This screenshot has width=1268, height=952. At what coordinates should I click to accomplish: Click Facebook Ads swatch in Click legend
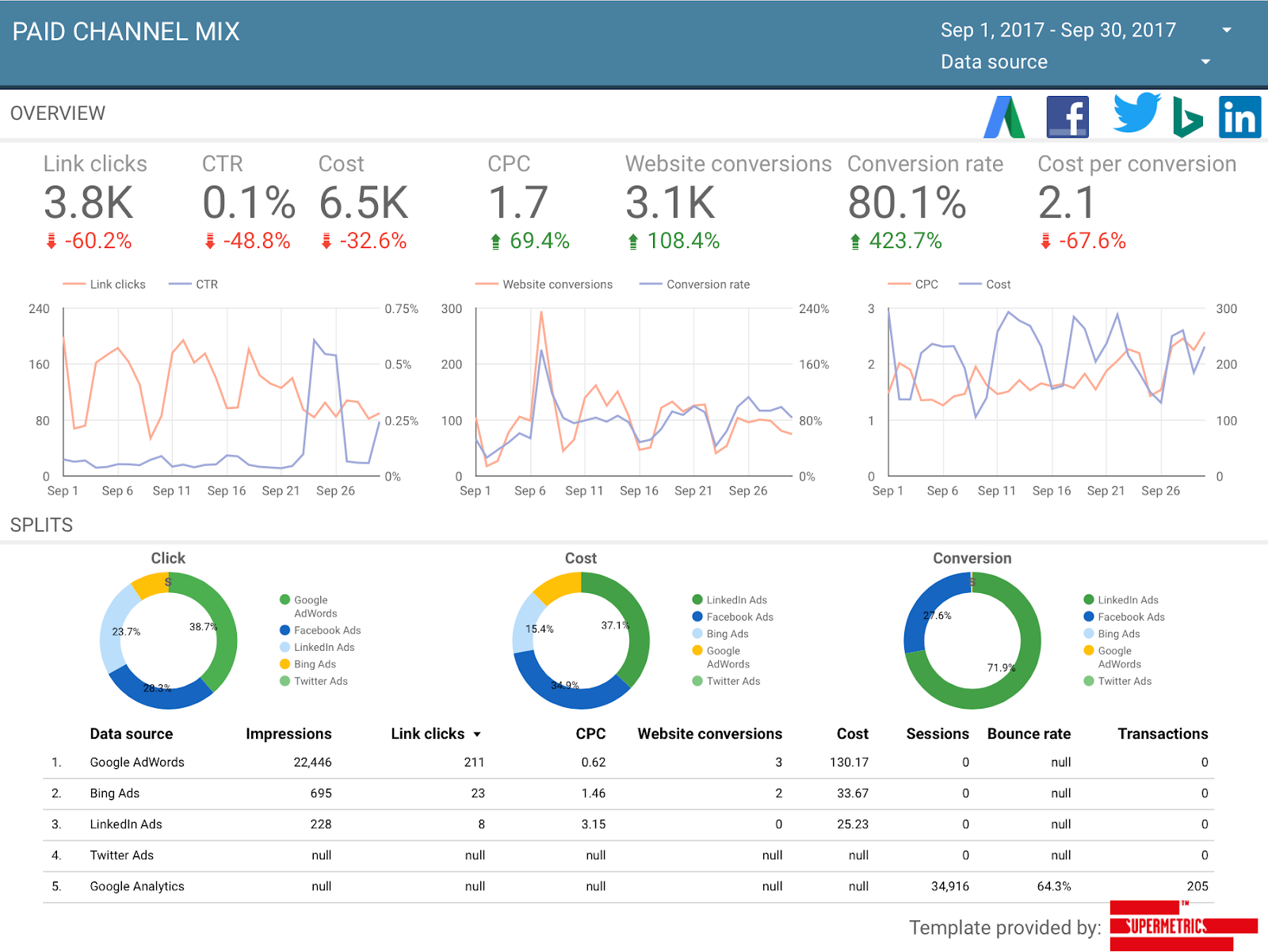[285, 630]
